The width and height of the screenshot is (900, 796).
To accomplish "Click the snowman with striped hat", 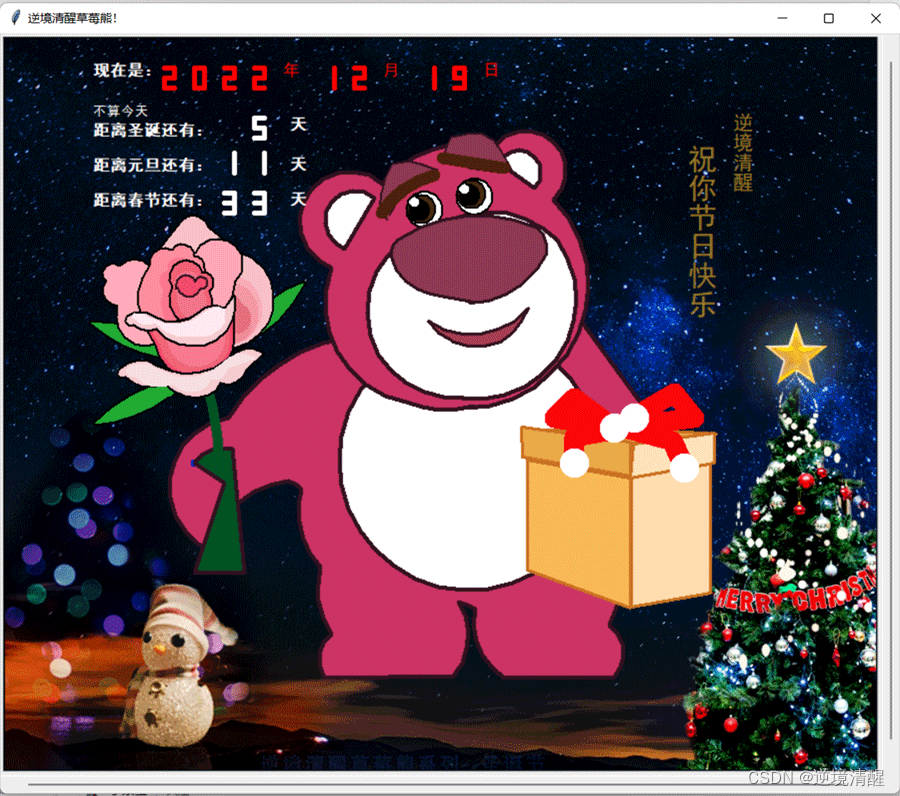I will click(175, 666).
